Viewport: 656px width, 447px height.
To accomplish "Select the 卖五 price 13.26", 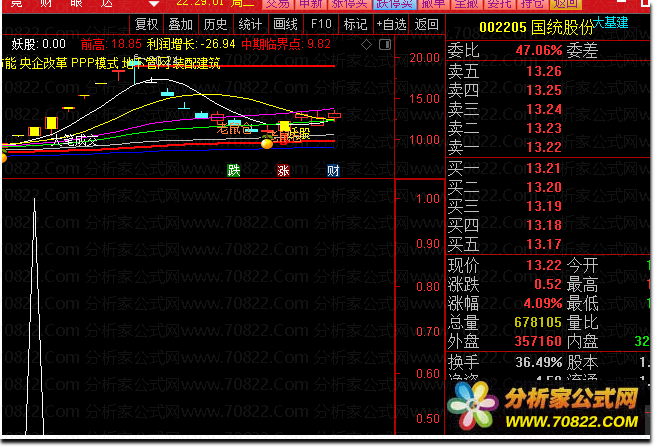I will click(544, 72).
